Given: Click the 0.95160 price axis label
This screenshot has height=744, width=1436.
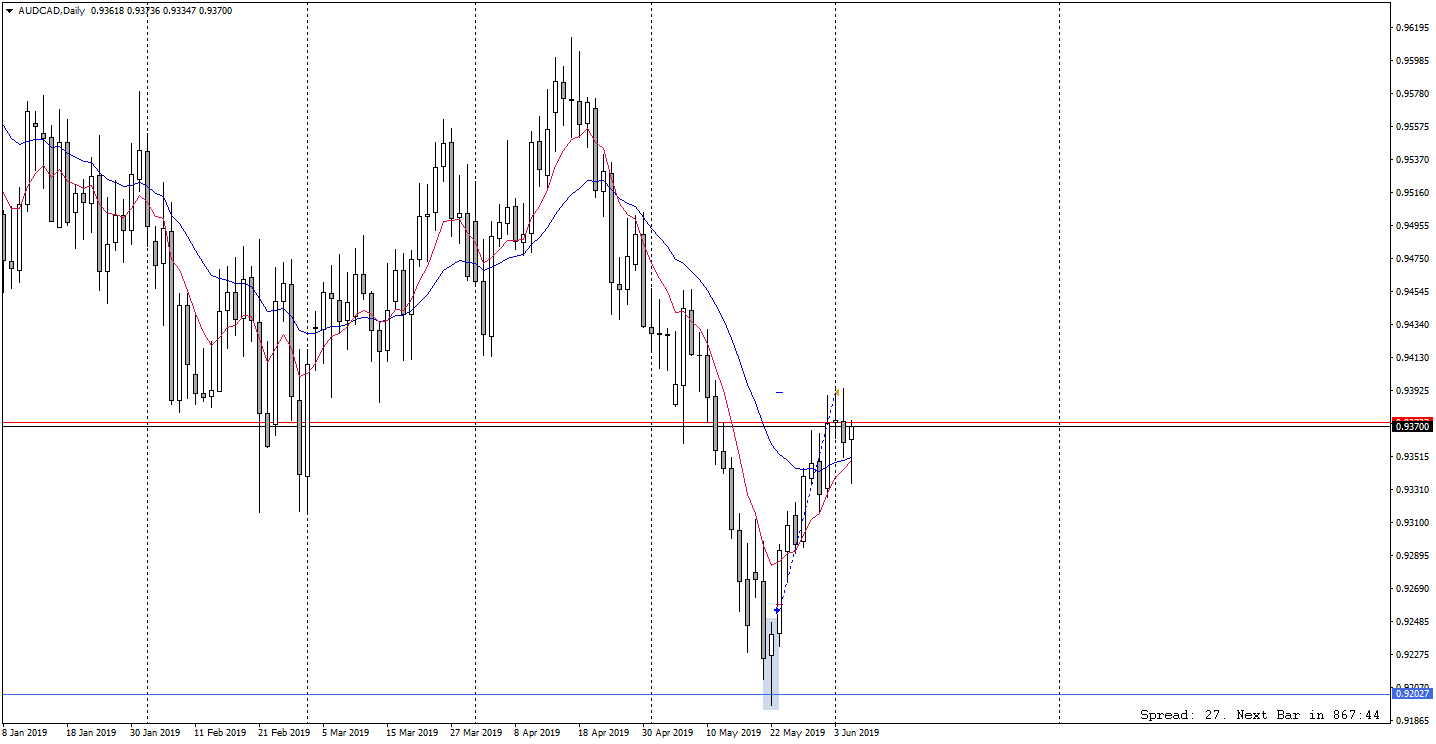Looking at the screenshot, I should tap(1412, 192).
